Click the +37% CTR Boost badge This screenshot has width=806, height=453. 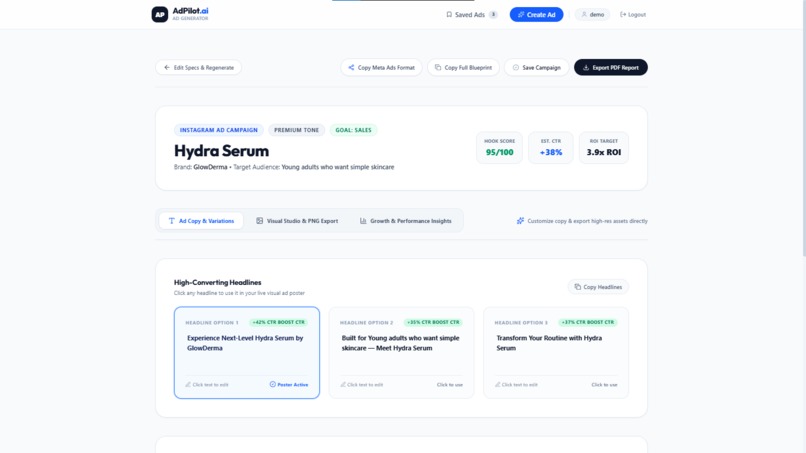pos(588,322)
